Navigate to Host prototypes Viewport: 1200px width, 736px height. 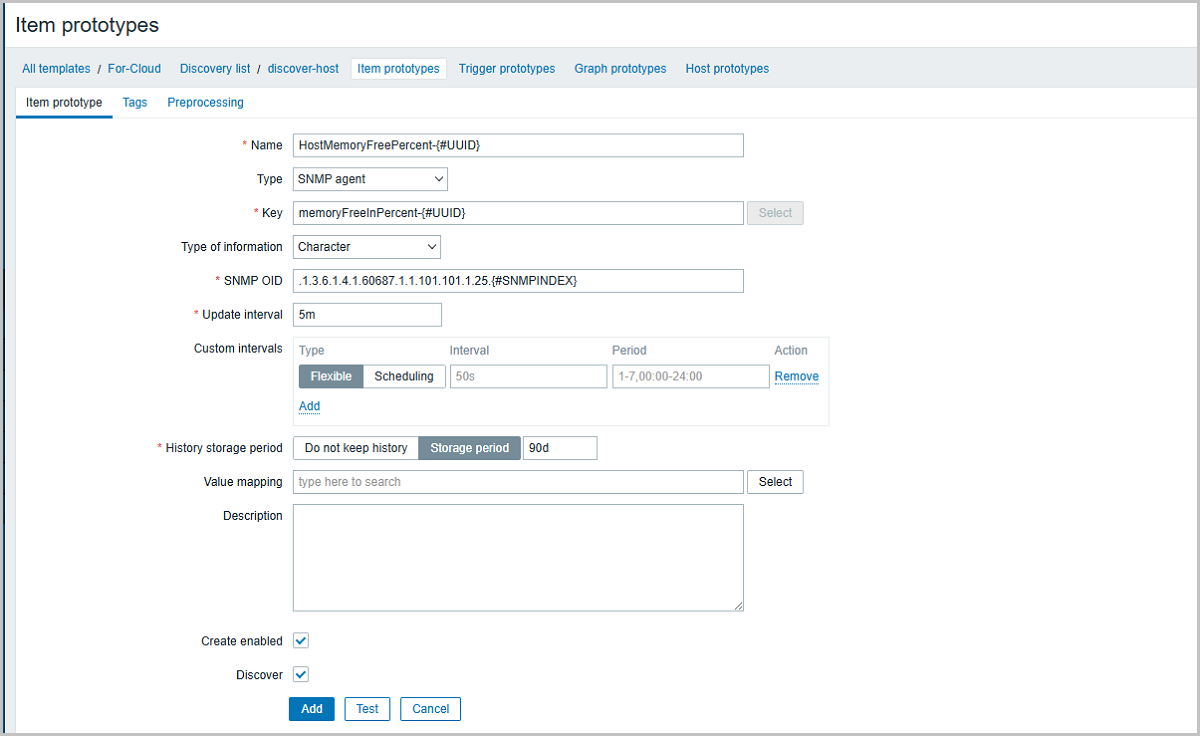(x=727, y=69)
